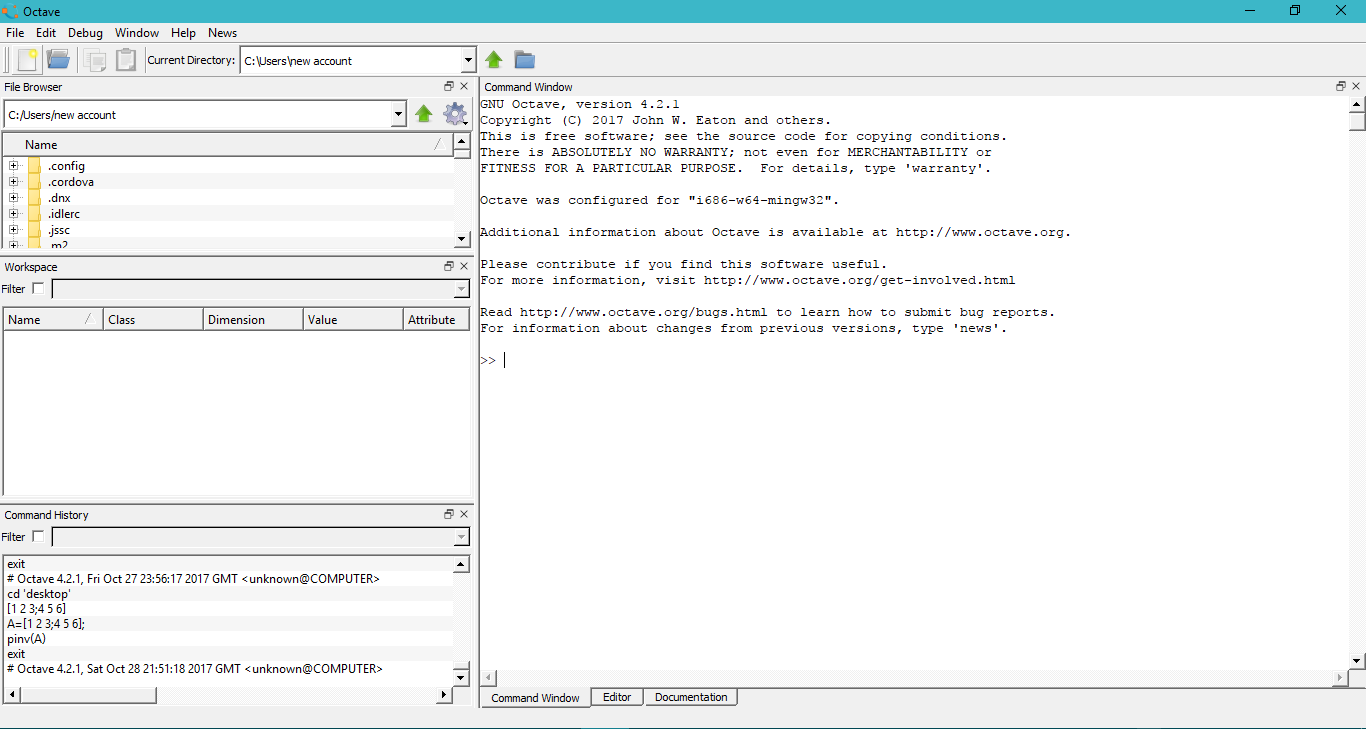The width and height of the screenshot is (1366, 729).
Task: Open the File Browser actions gear
Action: point(454,113)
